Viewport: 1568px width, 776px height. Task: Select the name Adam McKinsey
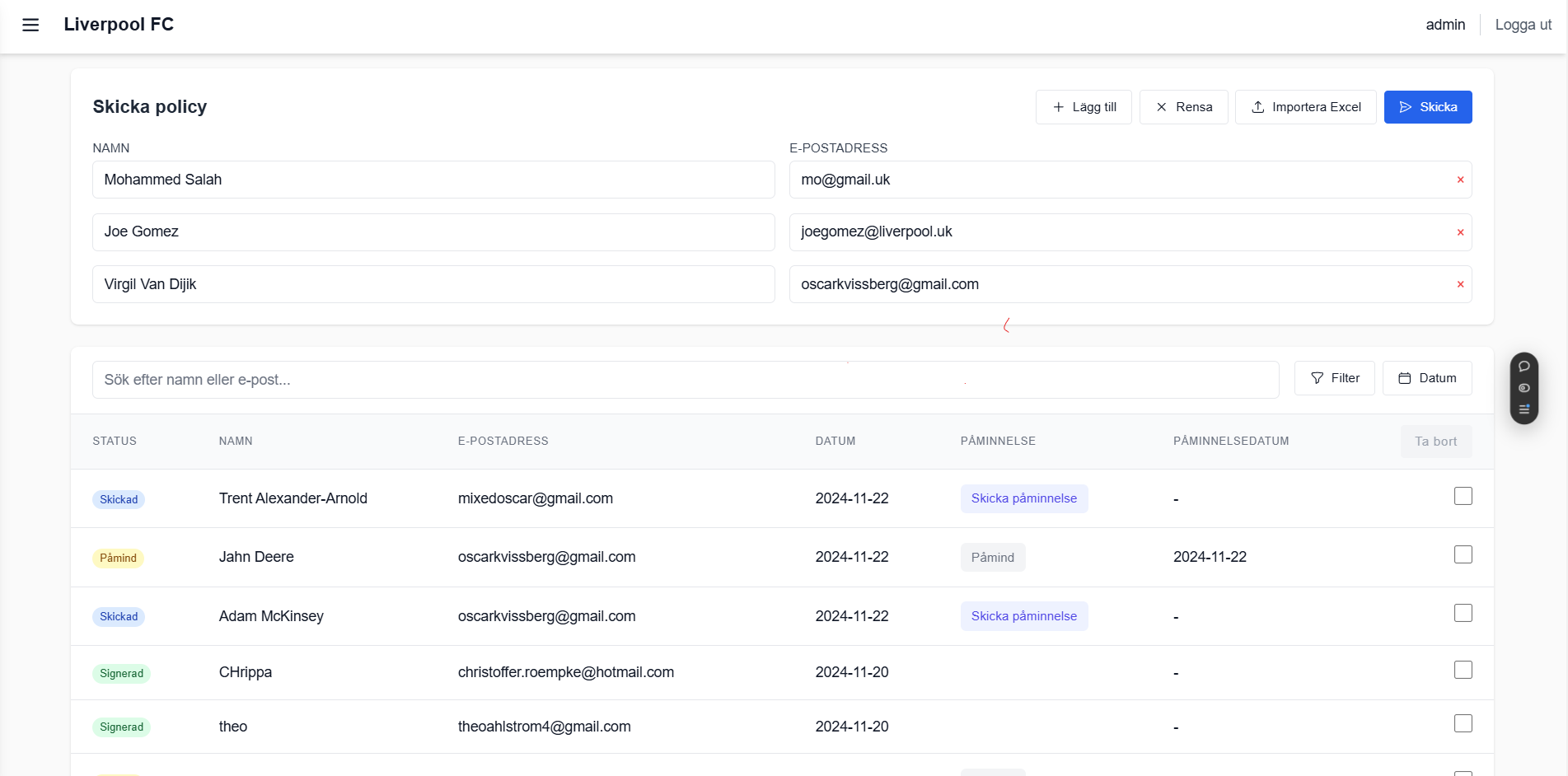pyautogui.click(x=271, y=616)
